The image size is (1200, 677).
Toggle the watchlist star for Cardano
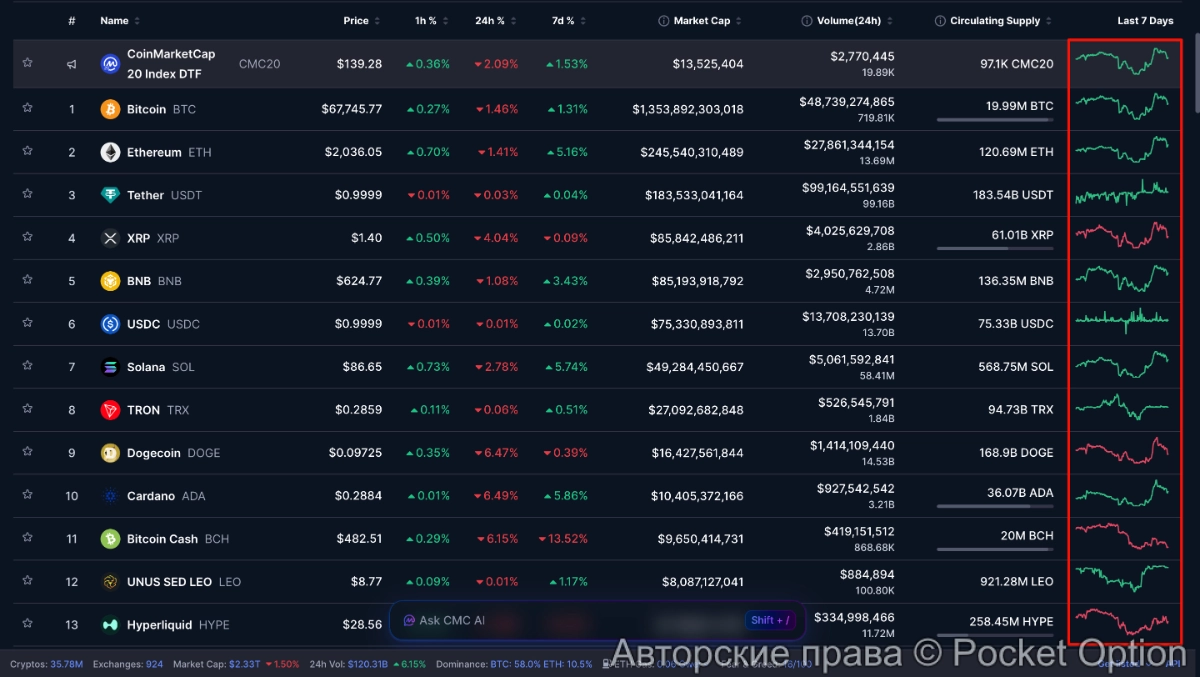pyautogui.click(x=28, y=495)
